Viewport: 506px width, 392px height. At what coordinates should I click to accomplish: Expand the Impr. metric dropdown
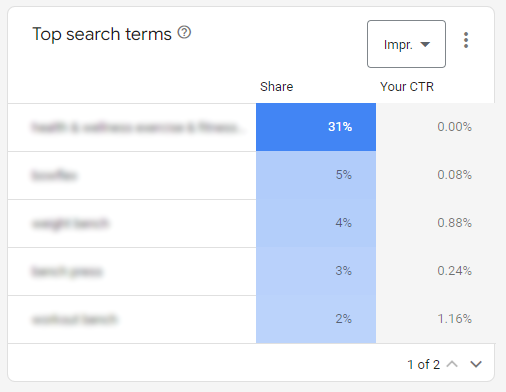click(406, 44)
